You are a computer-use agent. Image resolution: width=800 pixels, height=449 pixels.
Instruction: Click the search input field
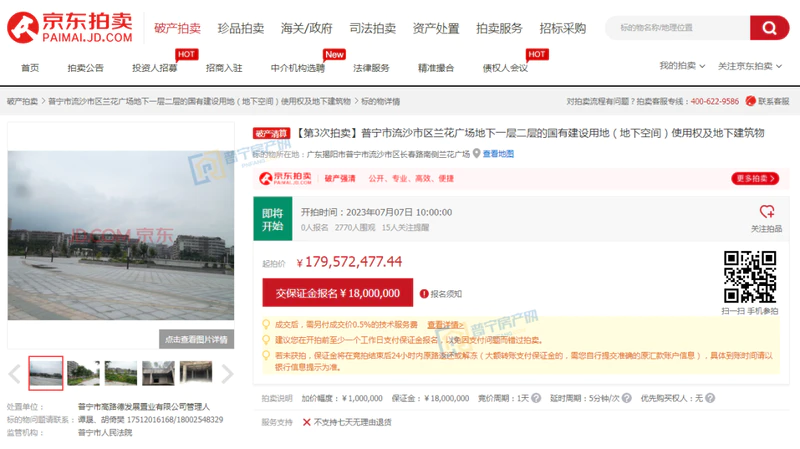(x=678, y=28)
